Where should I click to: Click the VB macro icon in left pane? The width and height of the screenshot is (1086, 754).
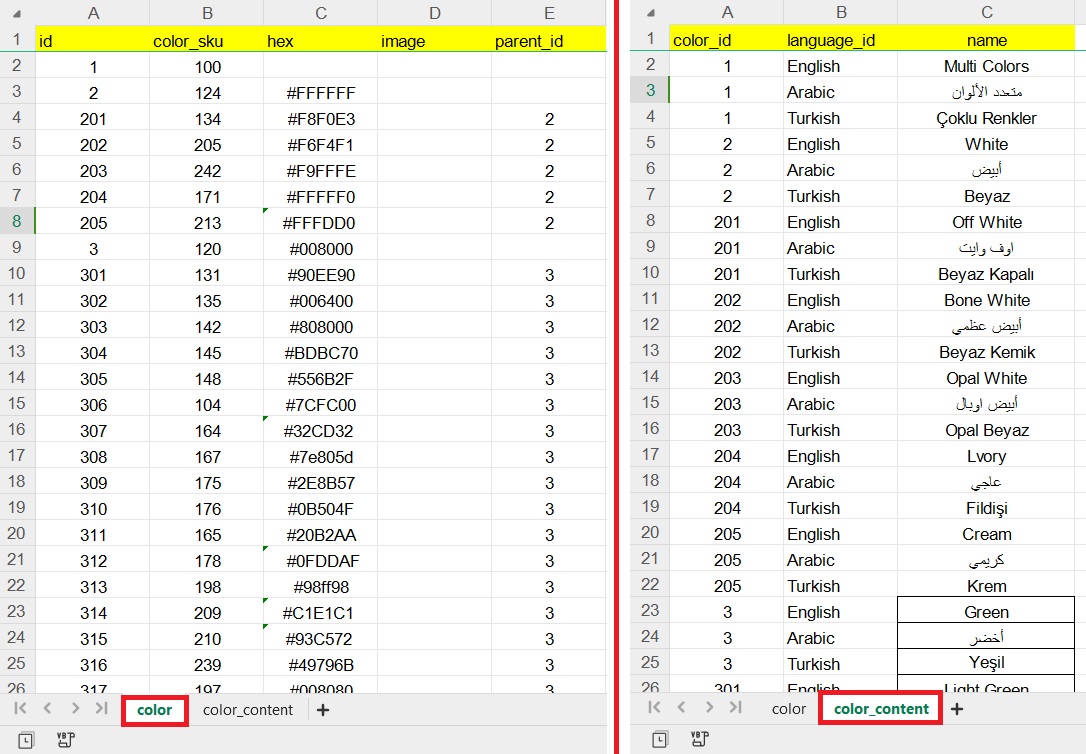[x=65, y=740]
